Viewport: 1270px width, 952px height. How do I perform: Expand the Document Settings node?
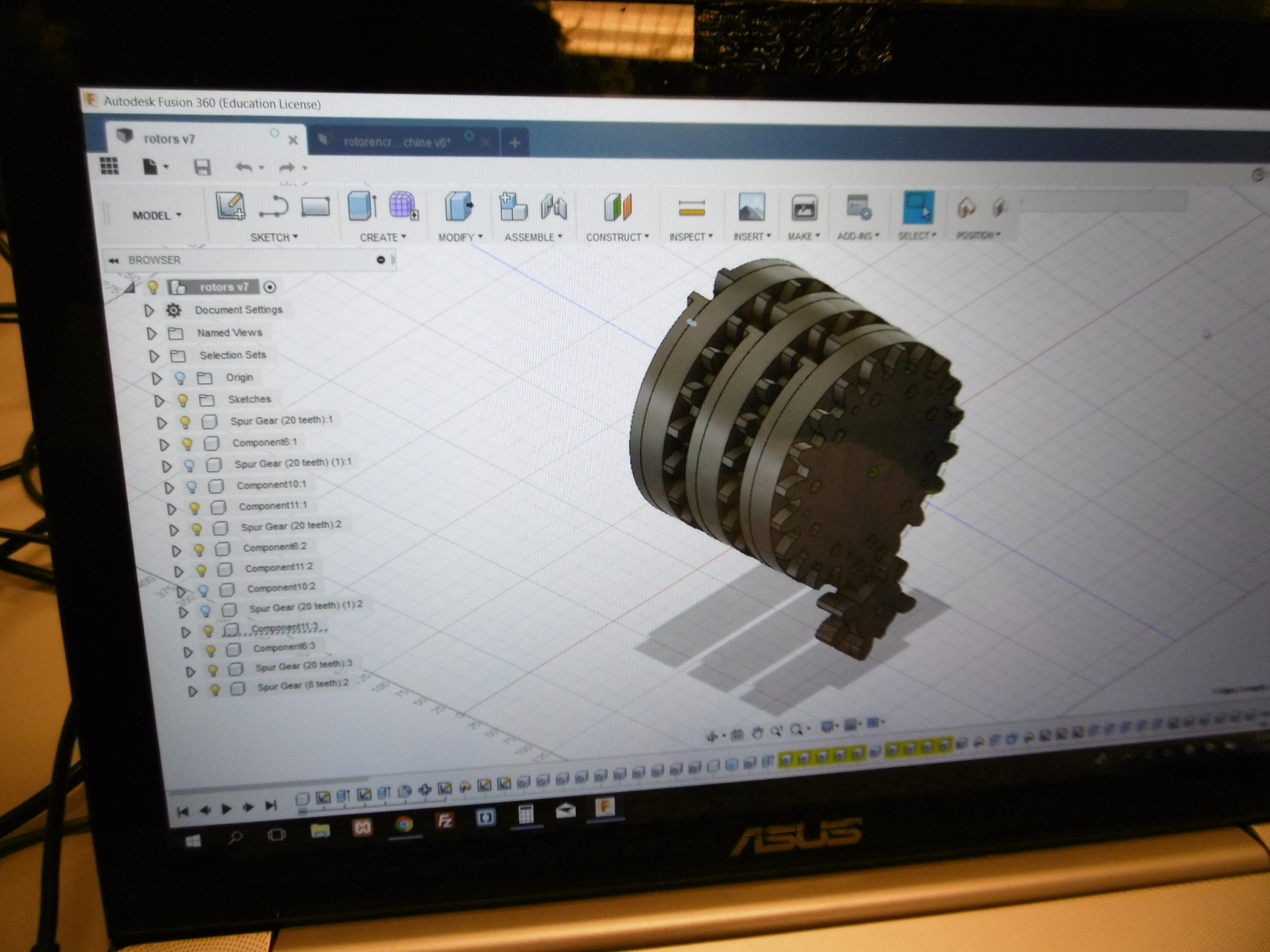(x=149, y=311)
